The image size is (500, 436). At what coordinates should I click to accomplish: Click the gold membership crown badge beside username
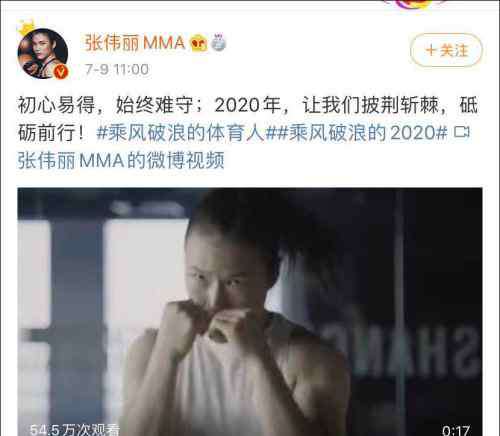[198, 43]
